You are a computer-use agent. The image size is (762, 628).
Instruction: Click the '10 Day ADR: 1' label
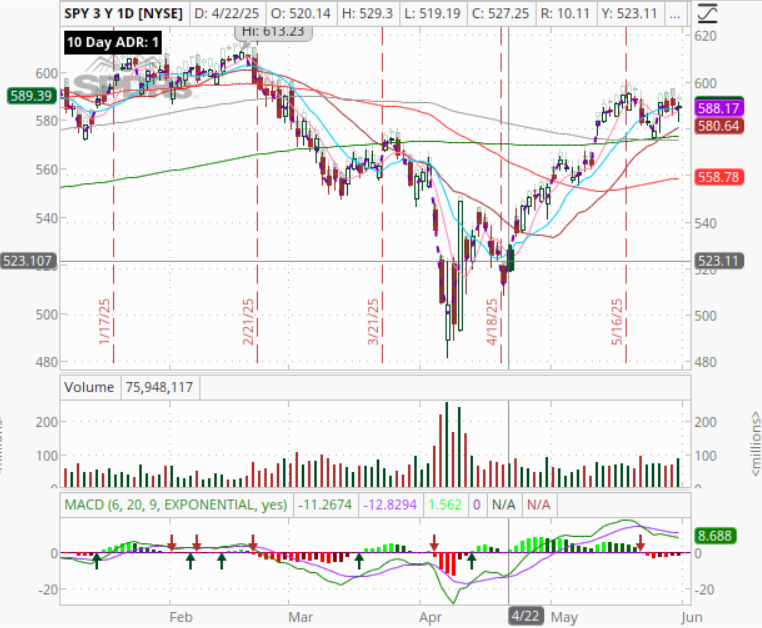(x=113, y=42)
